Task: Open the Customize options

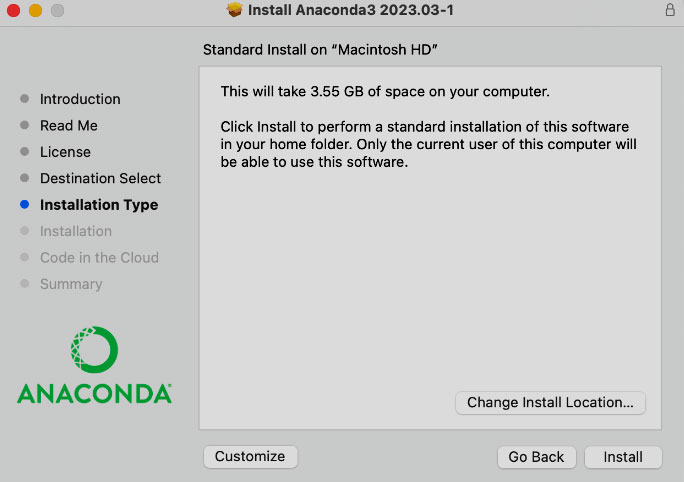Action: [x=250, y=456]
